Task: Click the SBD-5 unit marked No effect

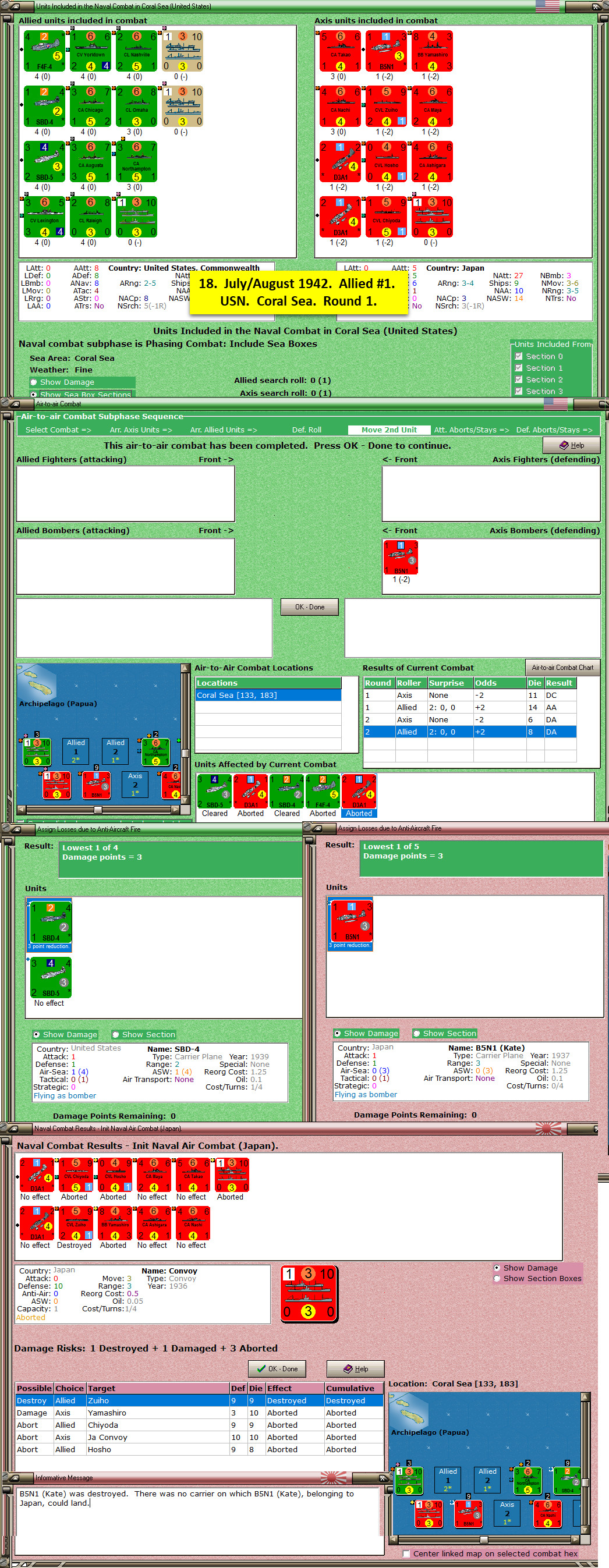Action: click(51, 978)
